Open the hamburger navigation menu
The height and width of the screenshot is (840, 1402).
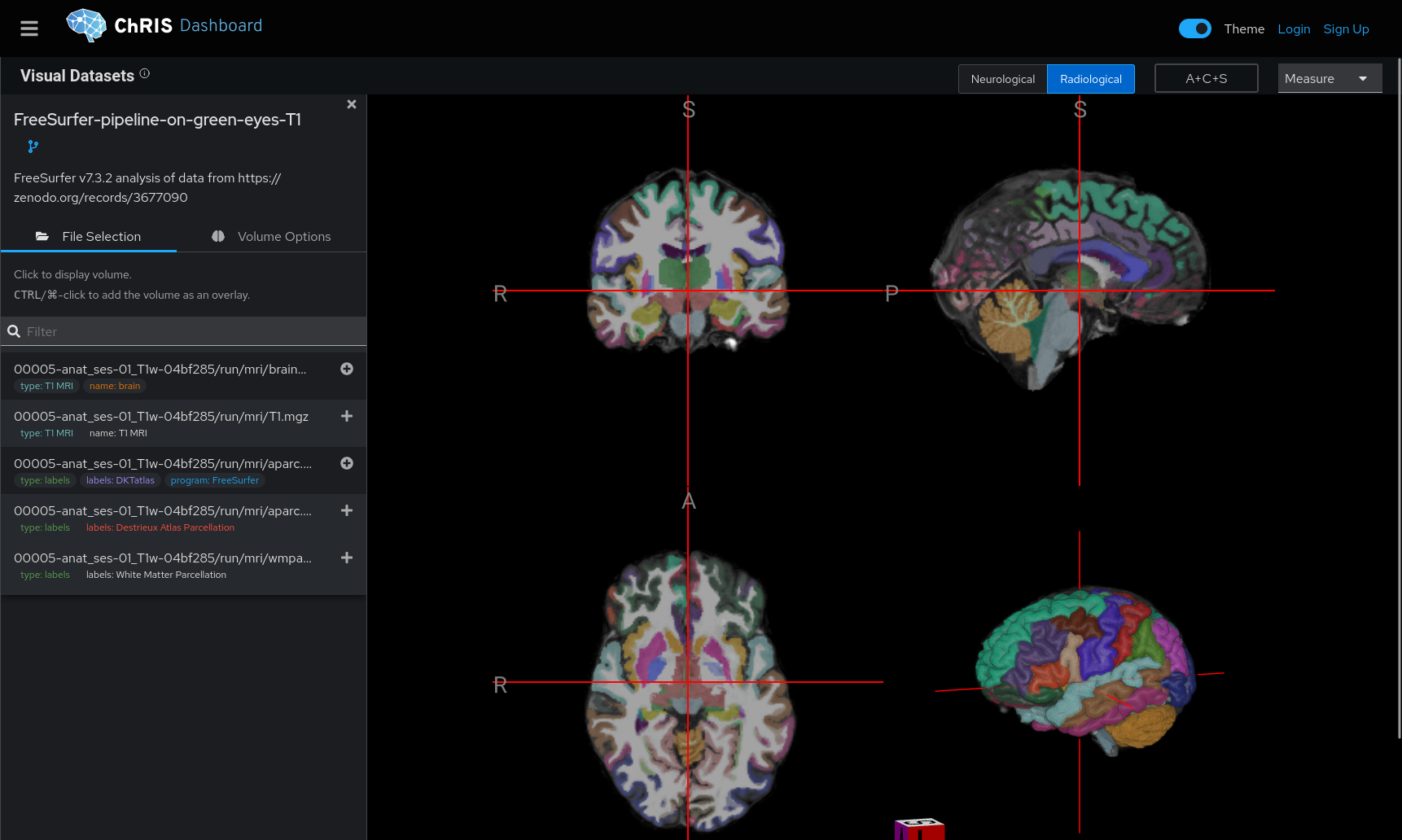(29, 28)
